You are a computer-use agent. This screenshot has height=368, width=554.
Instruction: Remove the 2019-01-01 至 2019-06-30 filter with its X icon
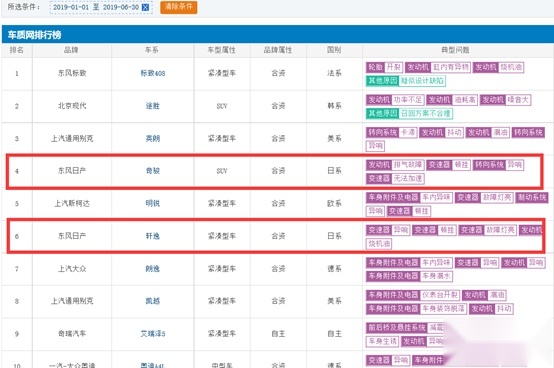(145, 7)
